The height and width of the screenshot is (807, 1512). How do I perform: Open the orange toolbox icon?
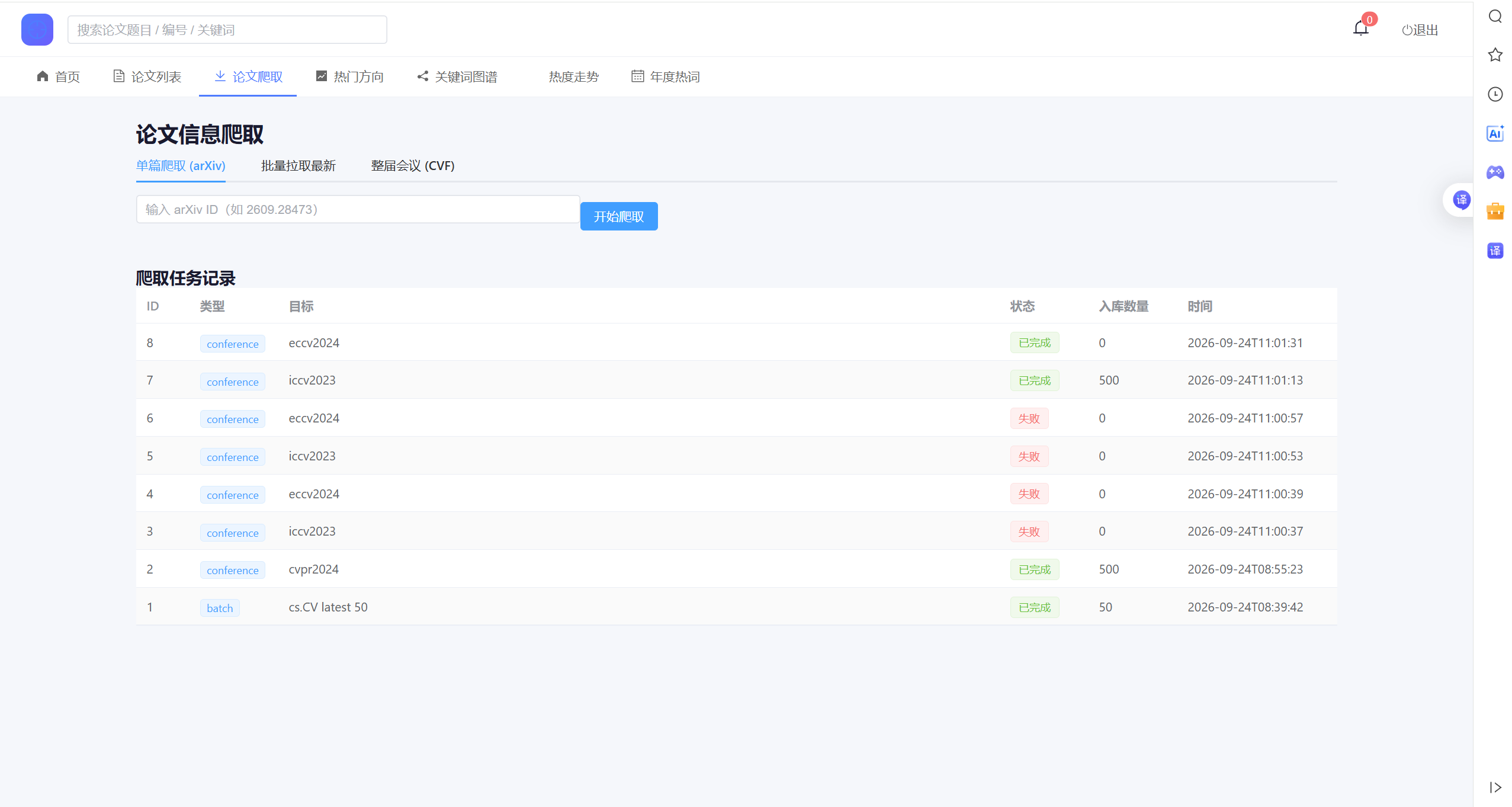click(x=1495, y=211)
